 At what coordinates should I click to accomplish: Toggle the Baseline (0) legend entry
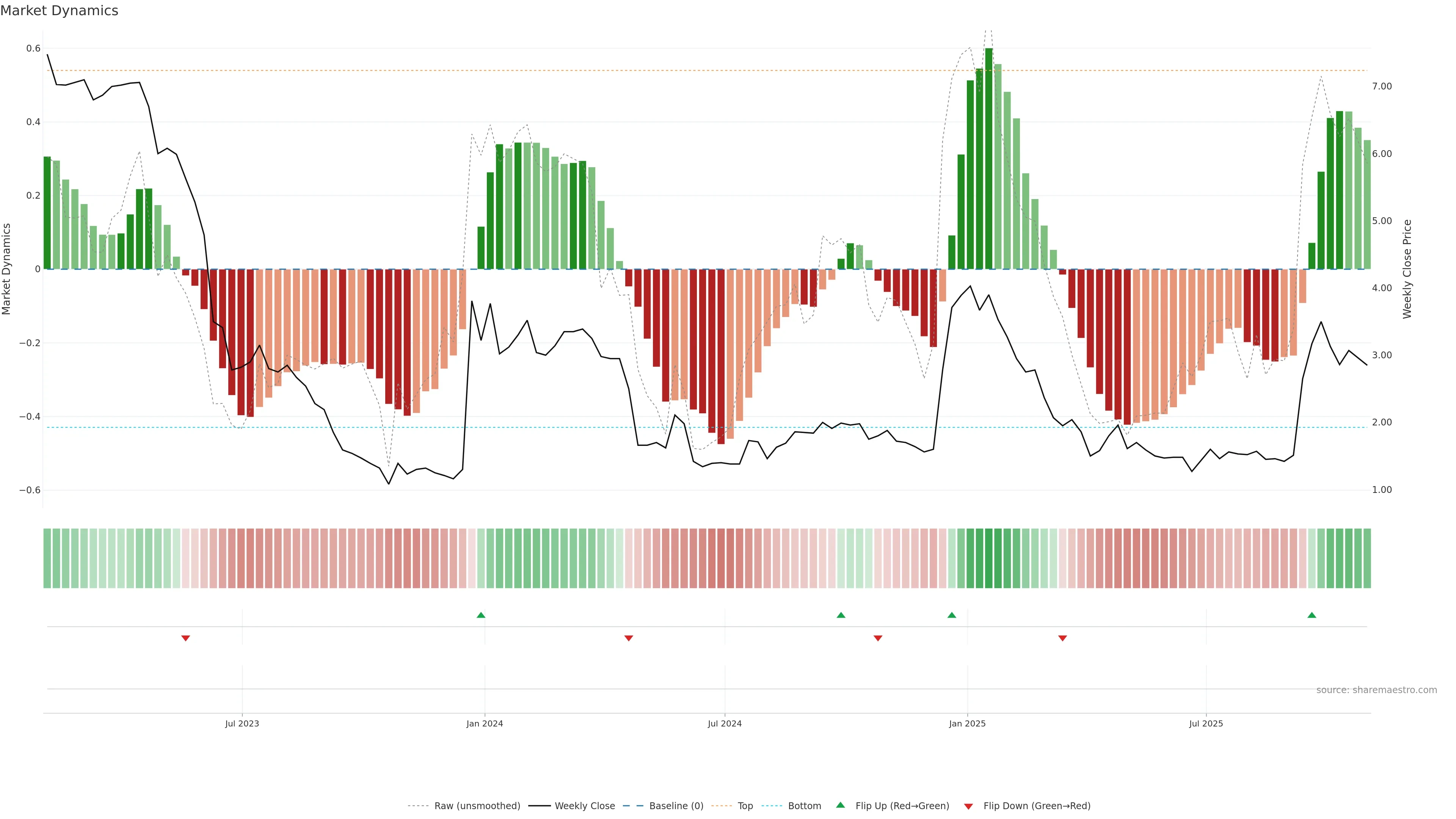(676, 806)
